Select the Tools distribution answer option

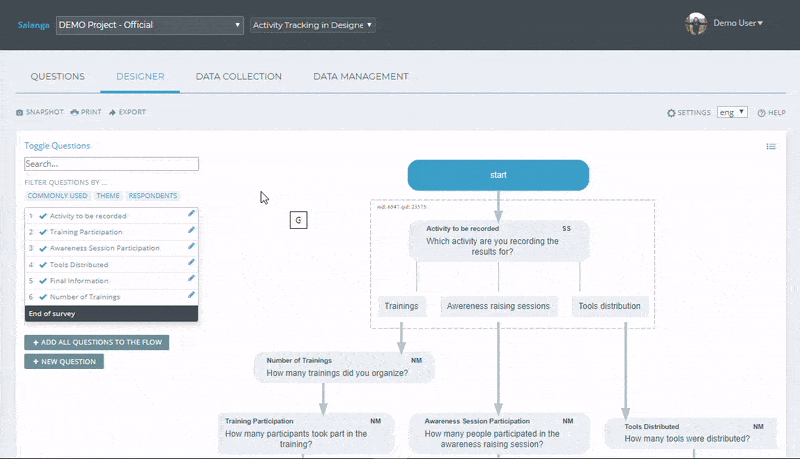tap(610, 306)
